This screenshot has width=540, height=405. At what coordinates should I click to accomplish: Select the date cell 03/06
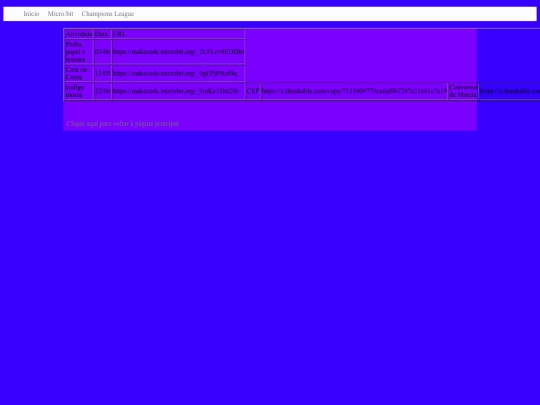[103, 52]
